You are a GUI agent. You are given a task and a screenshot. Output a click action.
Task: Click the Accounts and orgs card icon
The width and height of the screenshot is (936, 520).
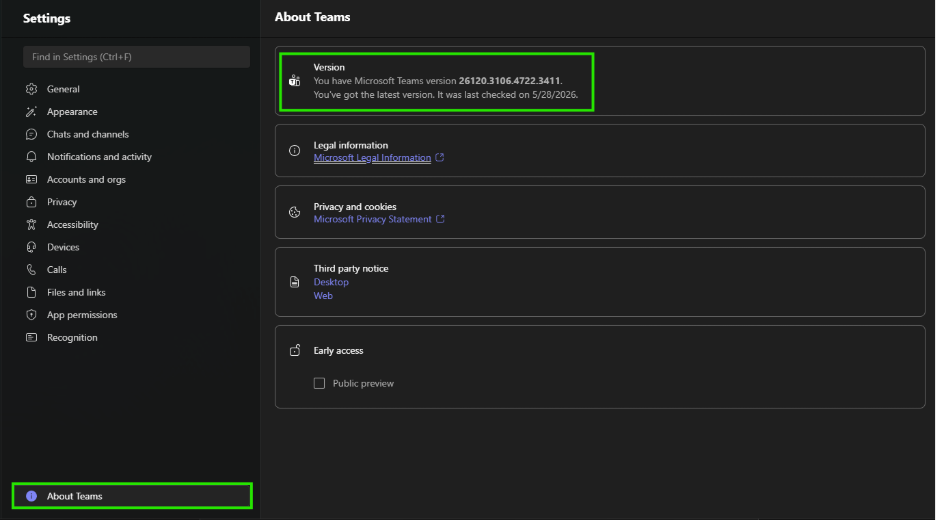(32, 179)
